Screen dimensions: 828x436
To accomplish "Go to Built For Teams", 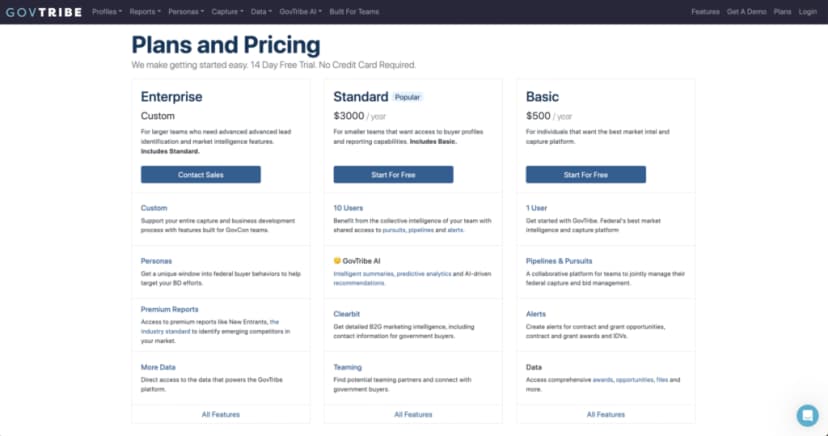I will tap(354, 12).
